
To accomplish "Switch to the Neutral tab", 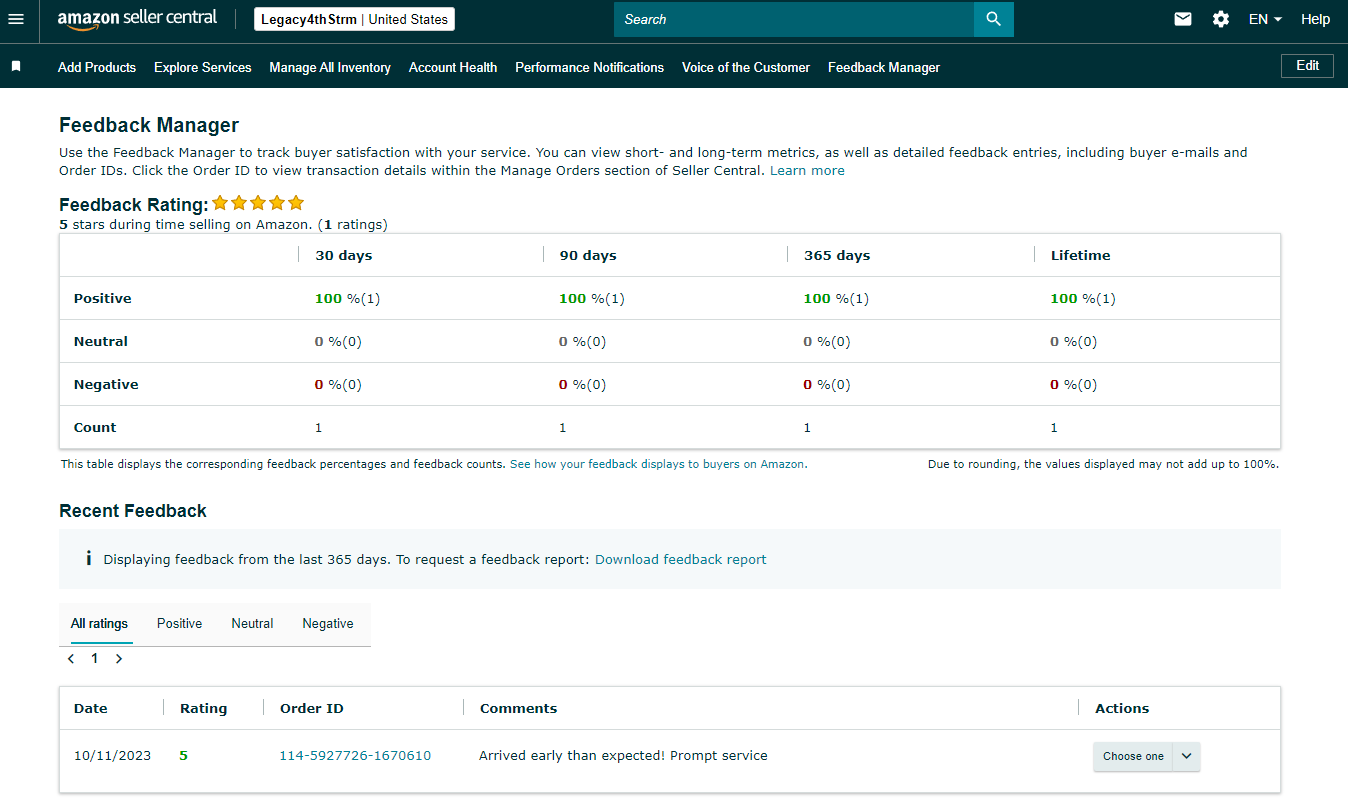I will coord(252,623).
